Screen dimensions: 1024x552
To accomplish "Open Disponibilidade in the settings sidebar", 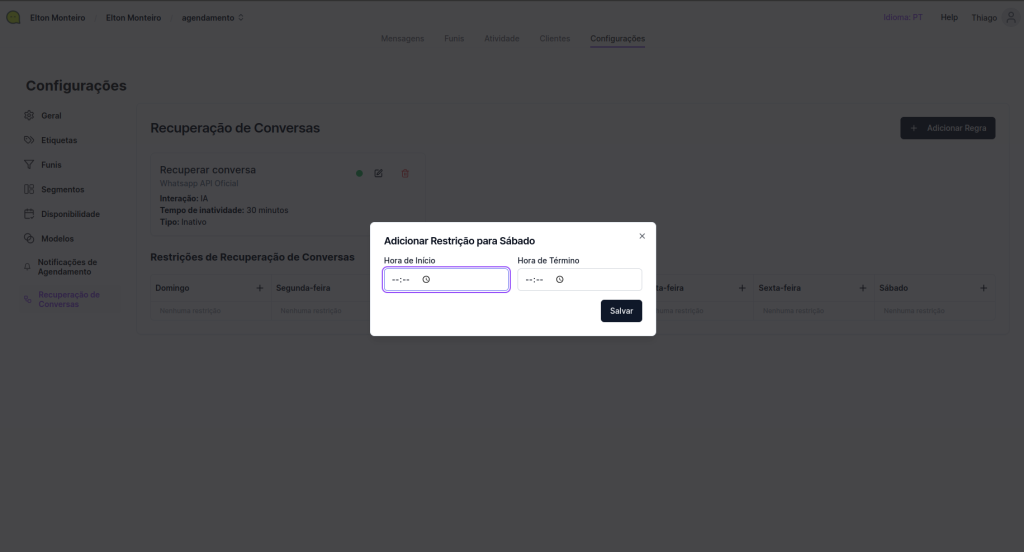I will click(70, 214).
